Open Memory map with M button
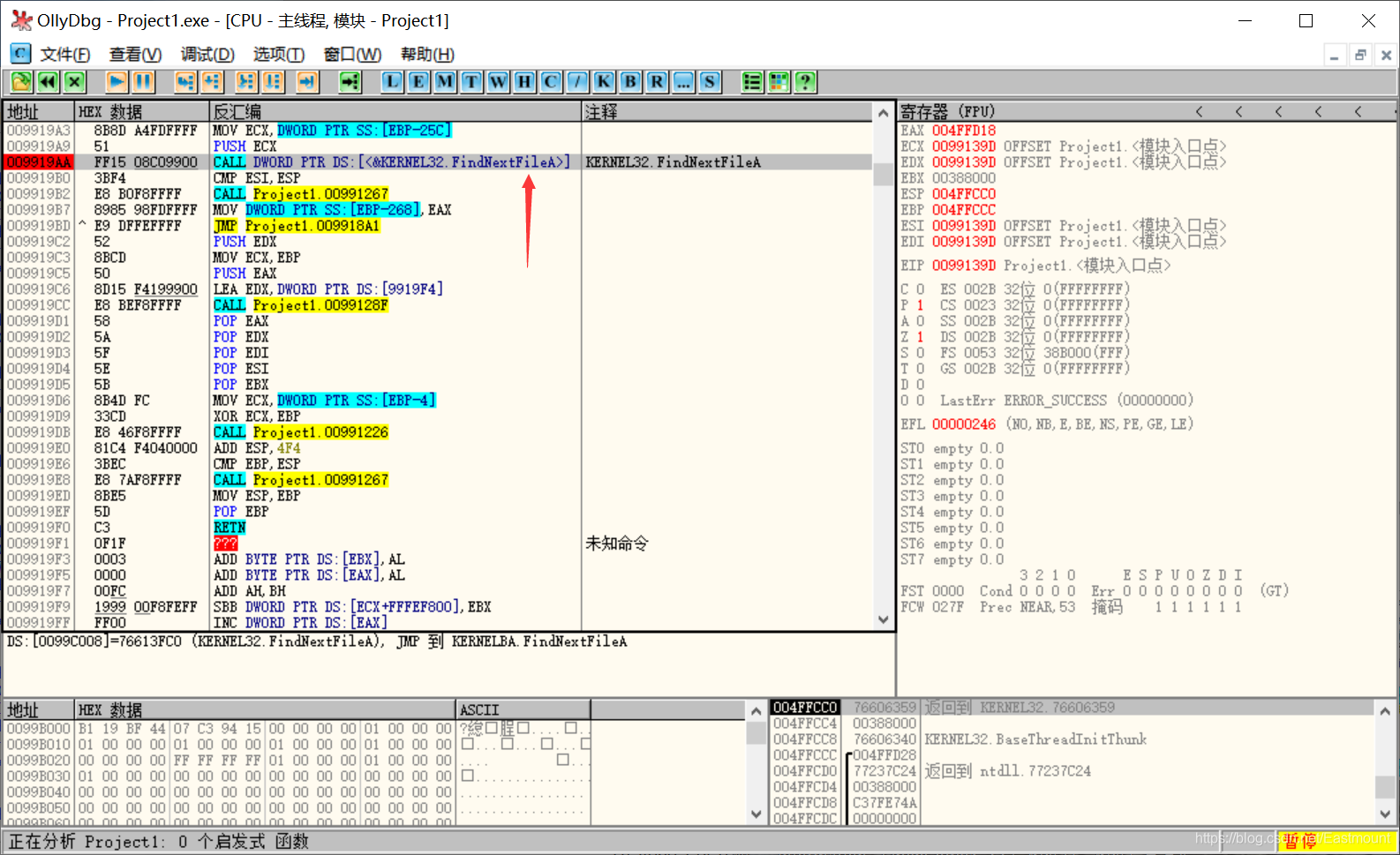The width and height of the screenshot is (1400, 855). point(445,82)
